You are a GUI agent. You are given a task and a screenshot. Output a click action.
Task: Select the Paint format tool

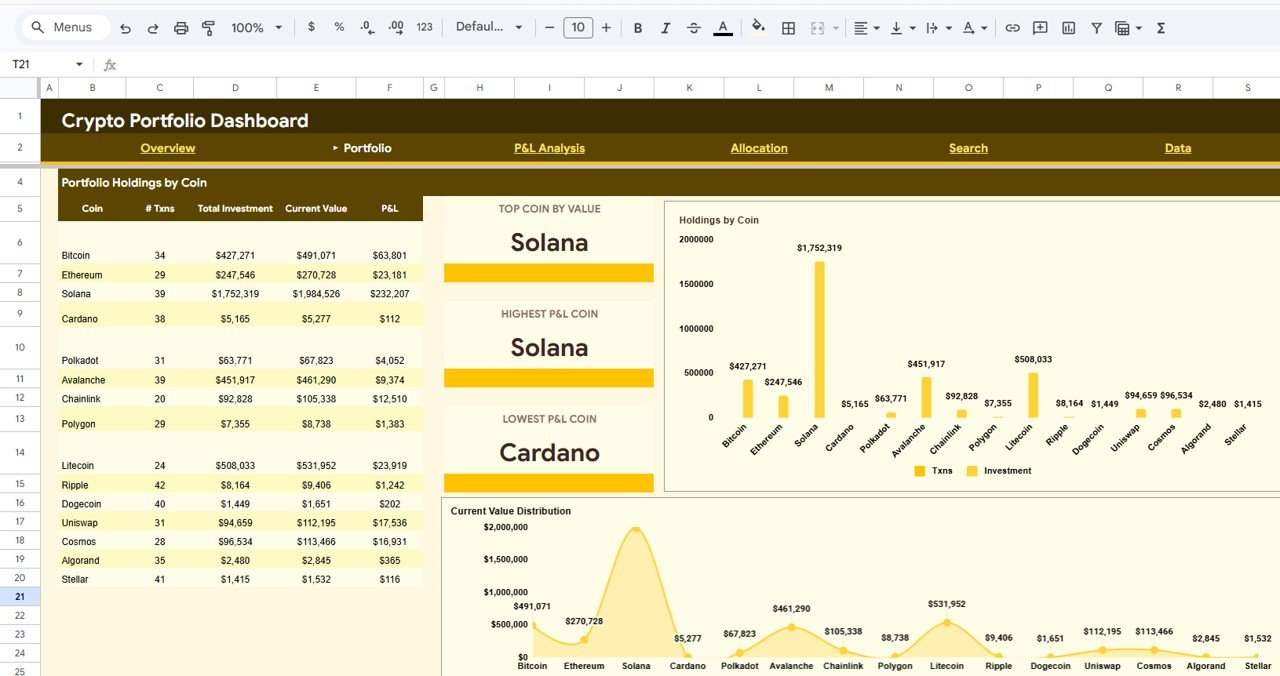(x=208, y=27)
